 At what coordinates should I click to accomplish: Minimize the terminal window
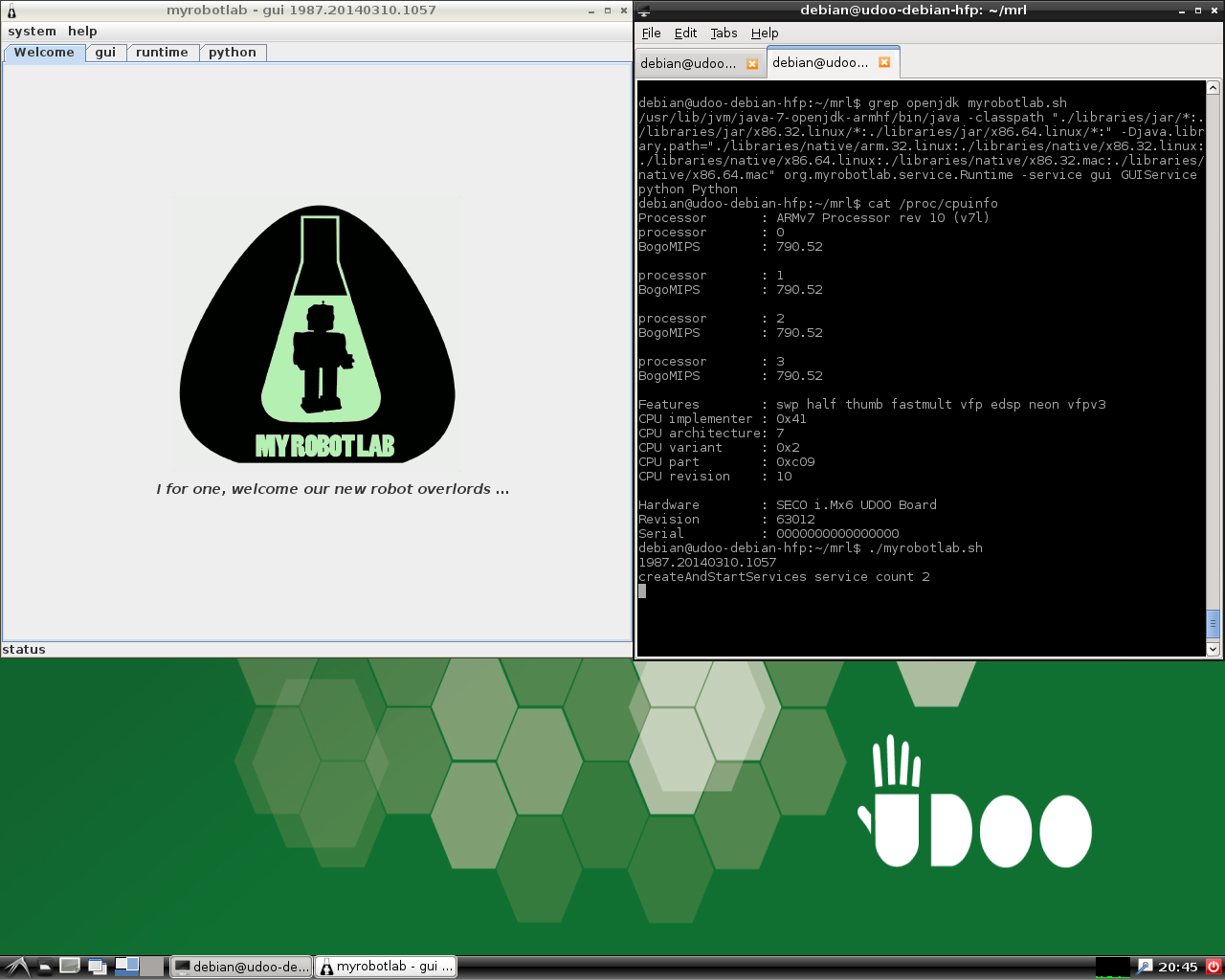pos(1183,11)
